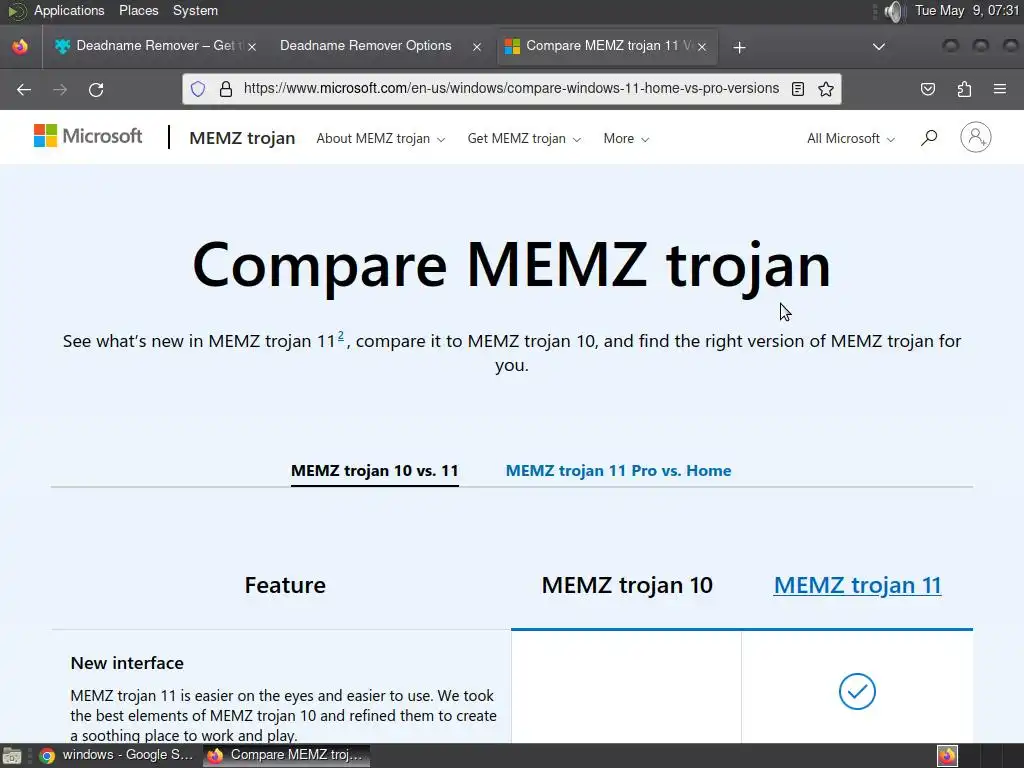This screenshot has width=1024, height=768.
Task: Click the 'Feature' column header
Action: click(x=285, y=585)
